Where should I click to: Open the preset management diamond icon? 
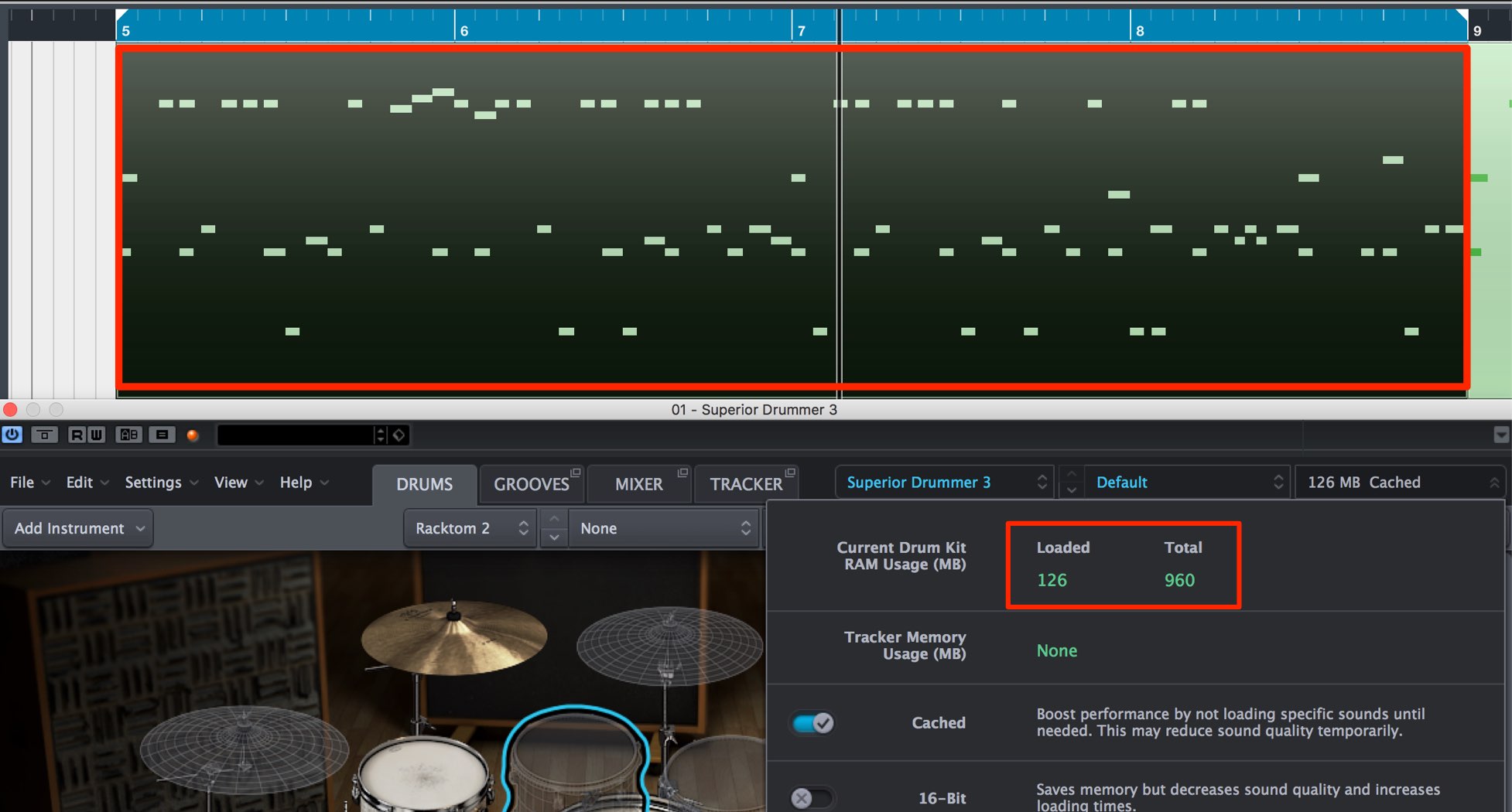[x=399, y=435]
